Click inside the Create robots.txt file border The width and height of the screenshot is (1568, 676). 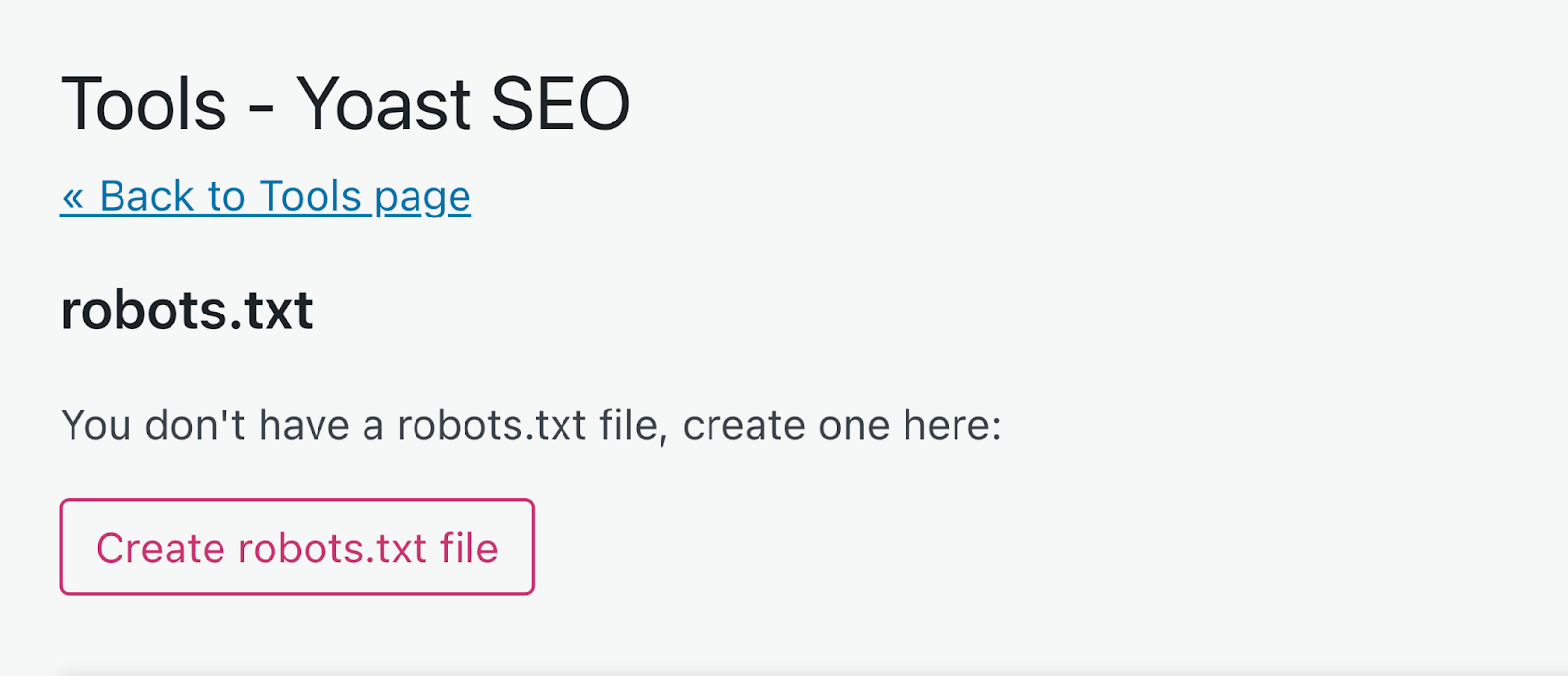point(296,547)
